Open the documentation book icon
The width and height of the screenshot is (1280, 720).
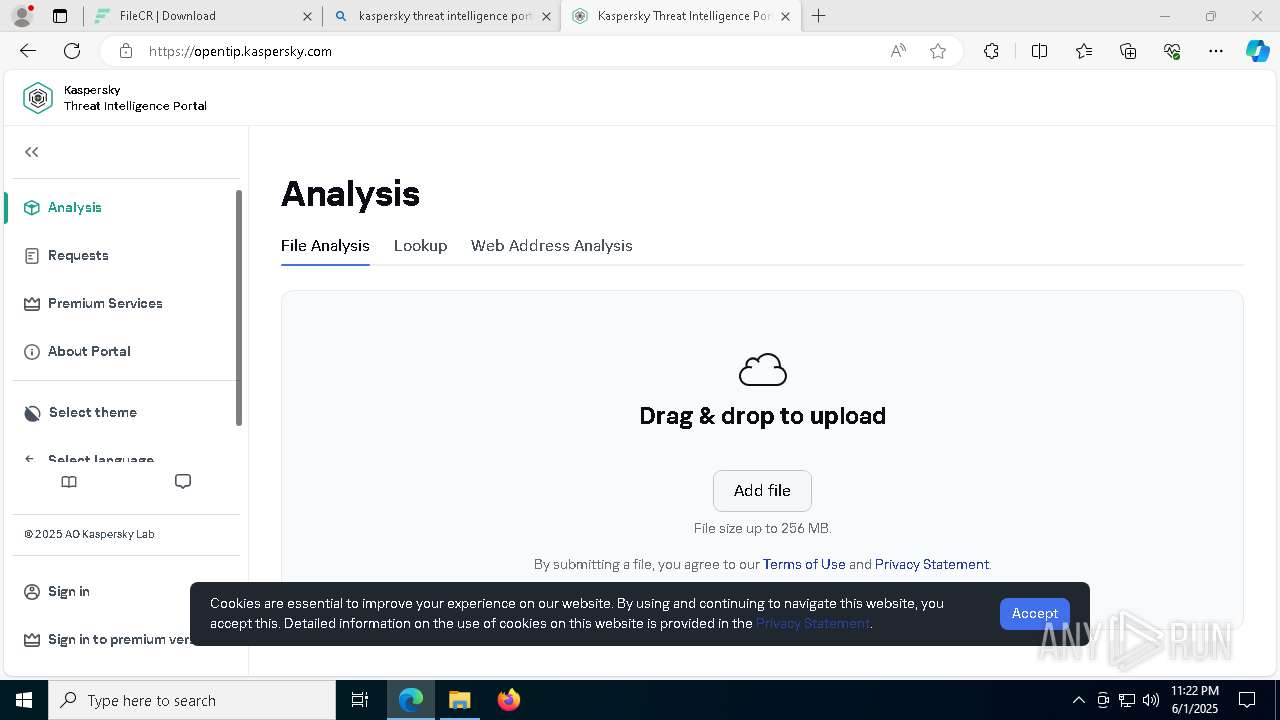click(x=69, y=482)
